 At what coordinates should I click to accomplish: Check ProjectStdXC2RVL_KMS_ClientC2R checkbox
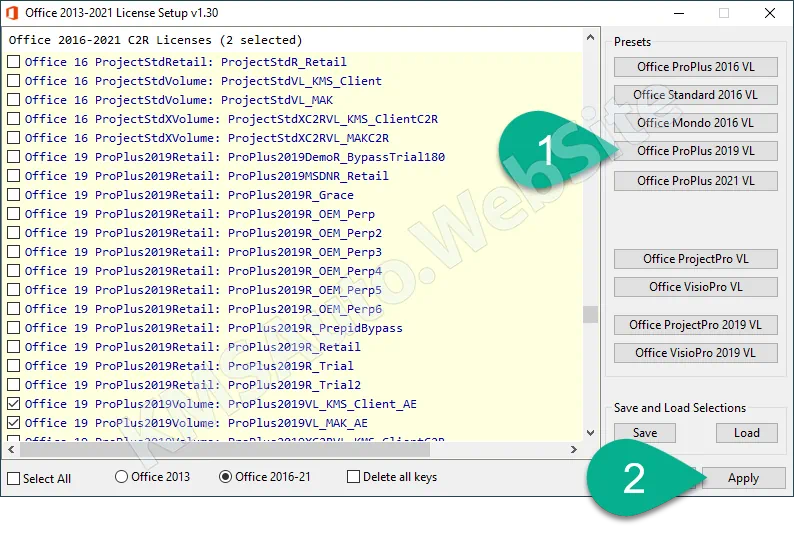point(14,119)
